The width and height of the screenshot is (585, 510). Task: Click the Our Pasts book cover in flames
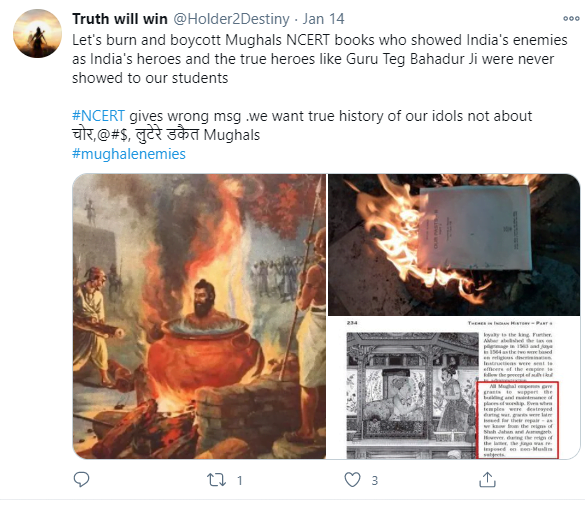(475, 228)
